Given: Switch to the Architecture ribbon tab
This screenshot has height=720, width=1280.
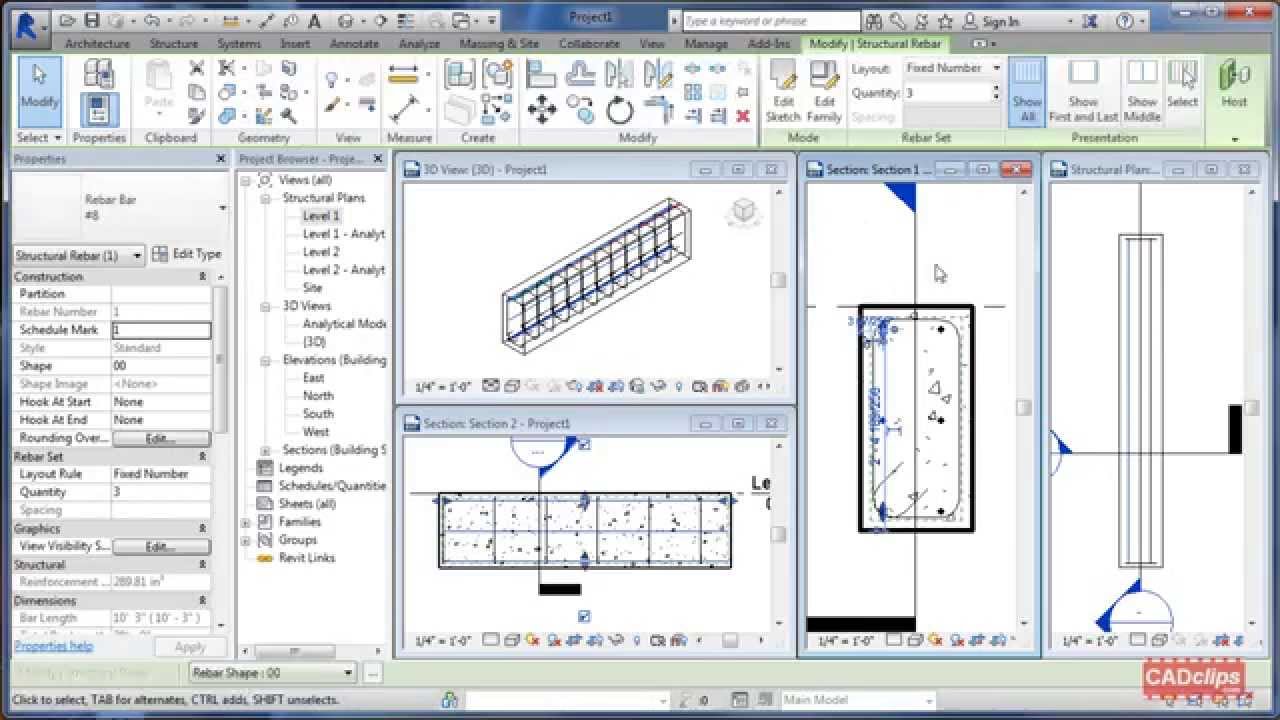Looking at the screenshot, I should tap(97, 44).
